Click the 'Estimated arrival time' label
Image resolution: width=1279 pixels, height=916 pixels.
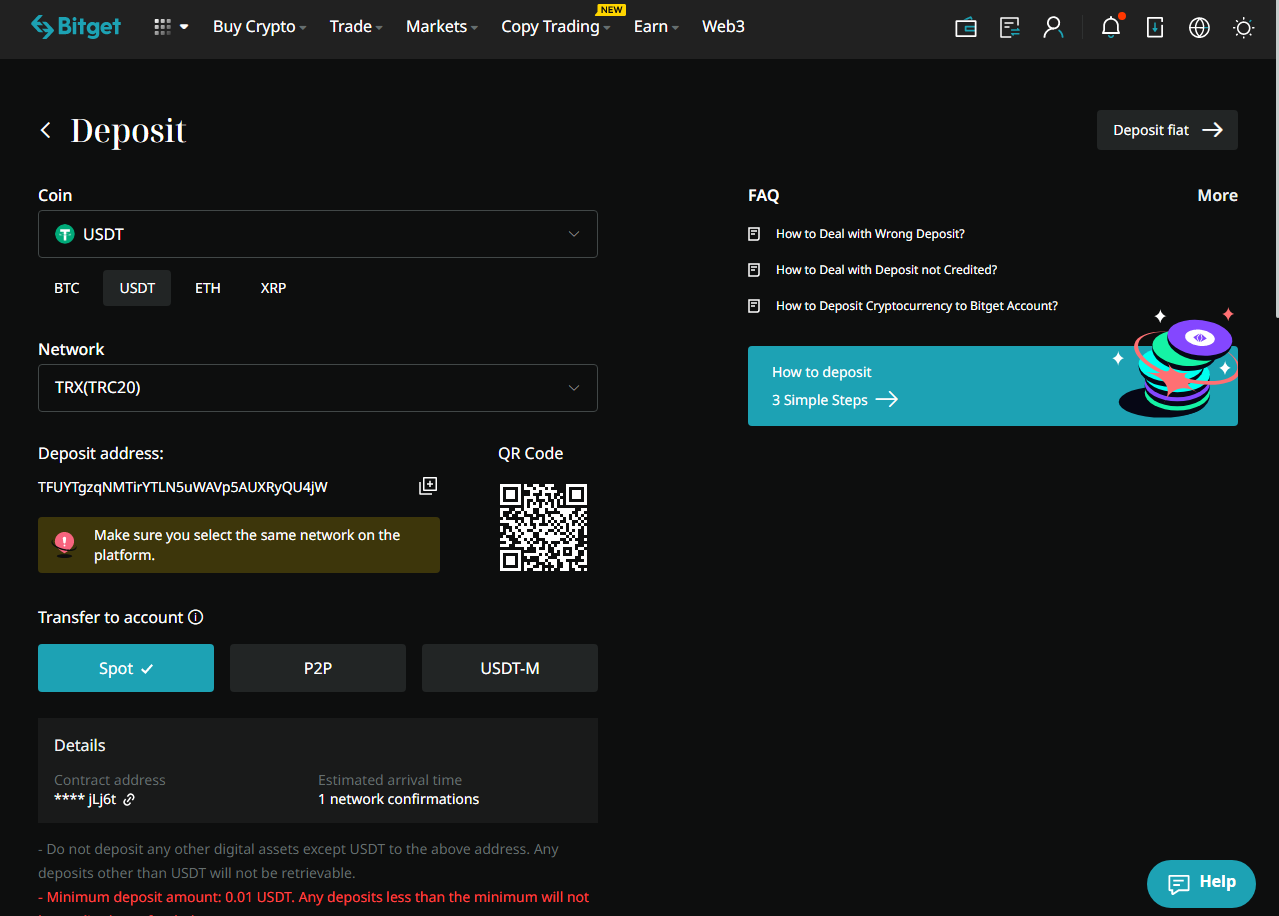(x=390, y=780)
